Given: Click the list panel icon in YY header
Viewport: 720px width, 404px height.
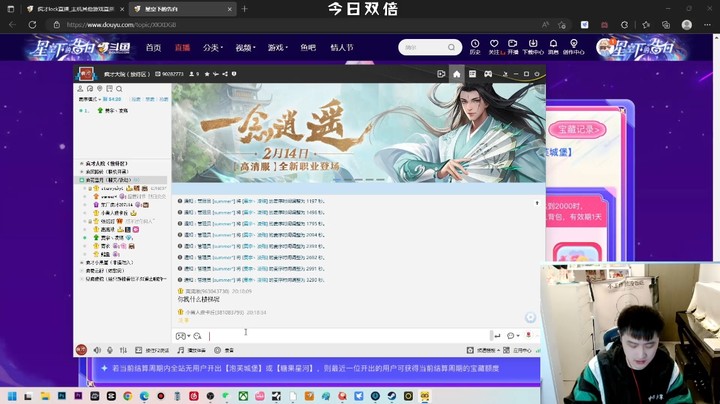Looking at the screenshot, I should tap(472, 74).
